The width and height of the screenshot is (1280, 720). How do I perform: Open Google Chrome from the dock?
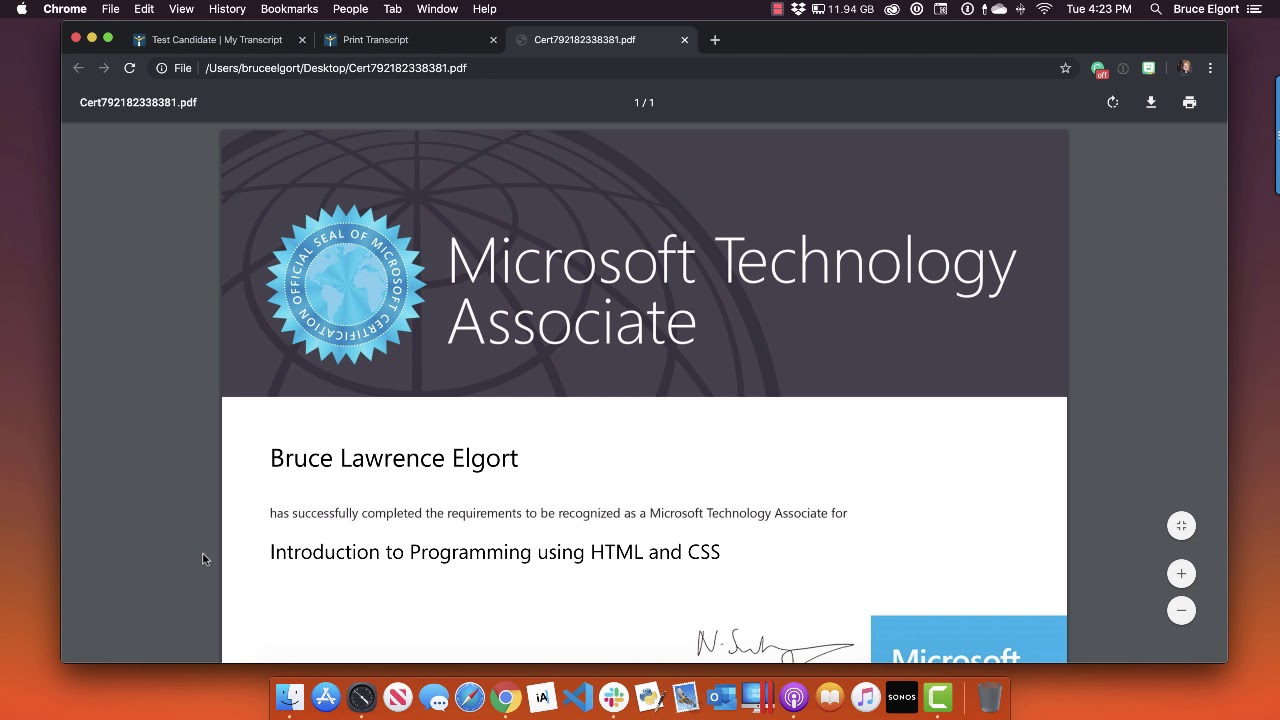(x=506, y=697)
